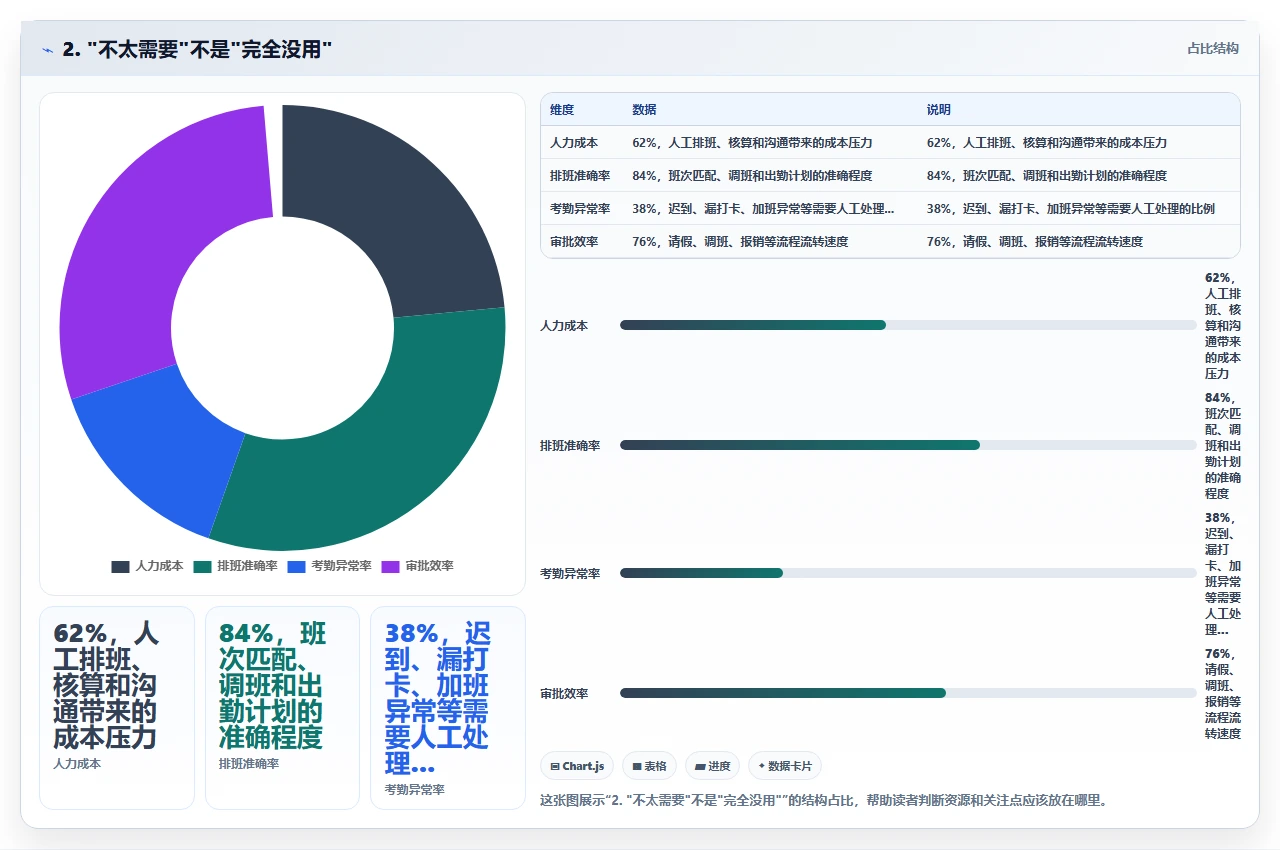
Task: Click the chart description sentence at bottom
Action: [823, 800]
